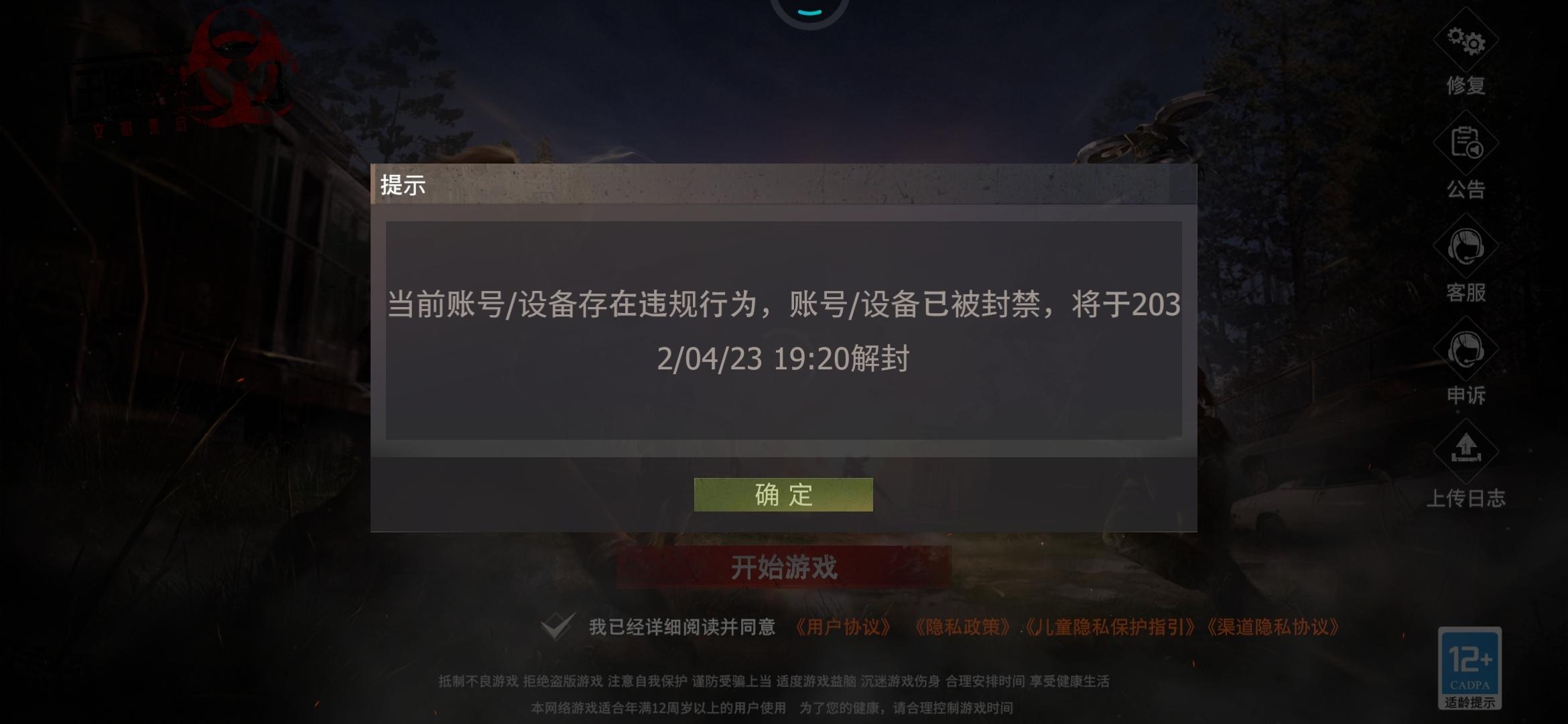Open the 《隐私政策》 link

(962, 627)
